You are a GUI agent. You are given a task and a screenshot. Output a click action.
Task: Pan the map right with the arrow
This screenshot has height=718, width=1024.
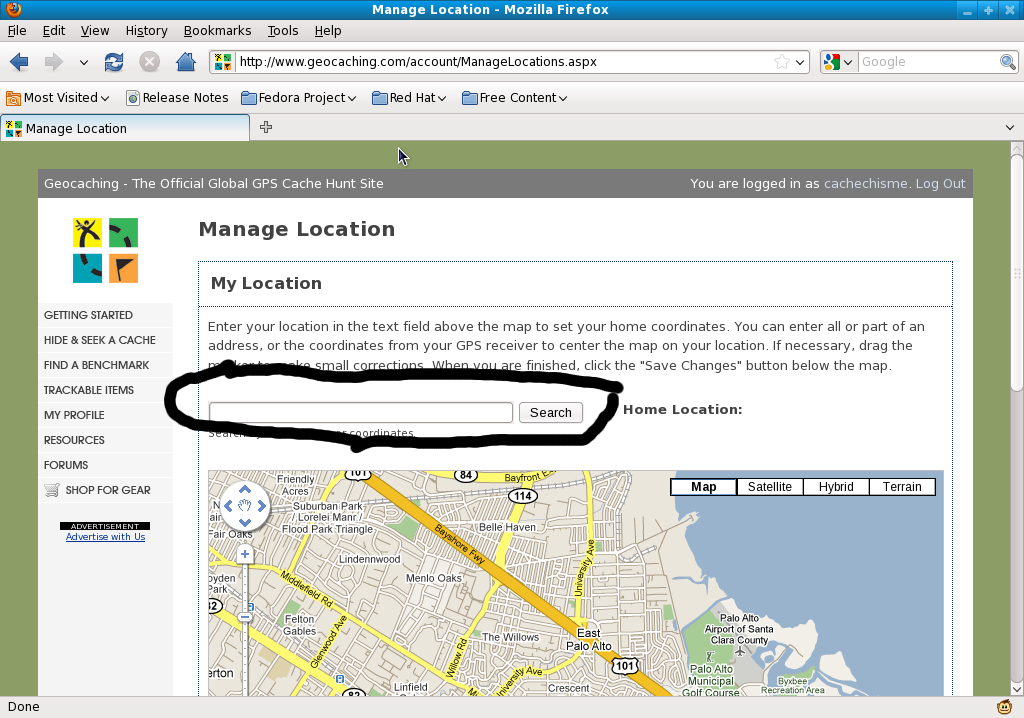coord(262,506)
